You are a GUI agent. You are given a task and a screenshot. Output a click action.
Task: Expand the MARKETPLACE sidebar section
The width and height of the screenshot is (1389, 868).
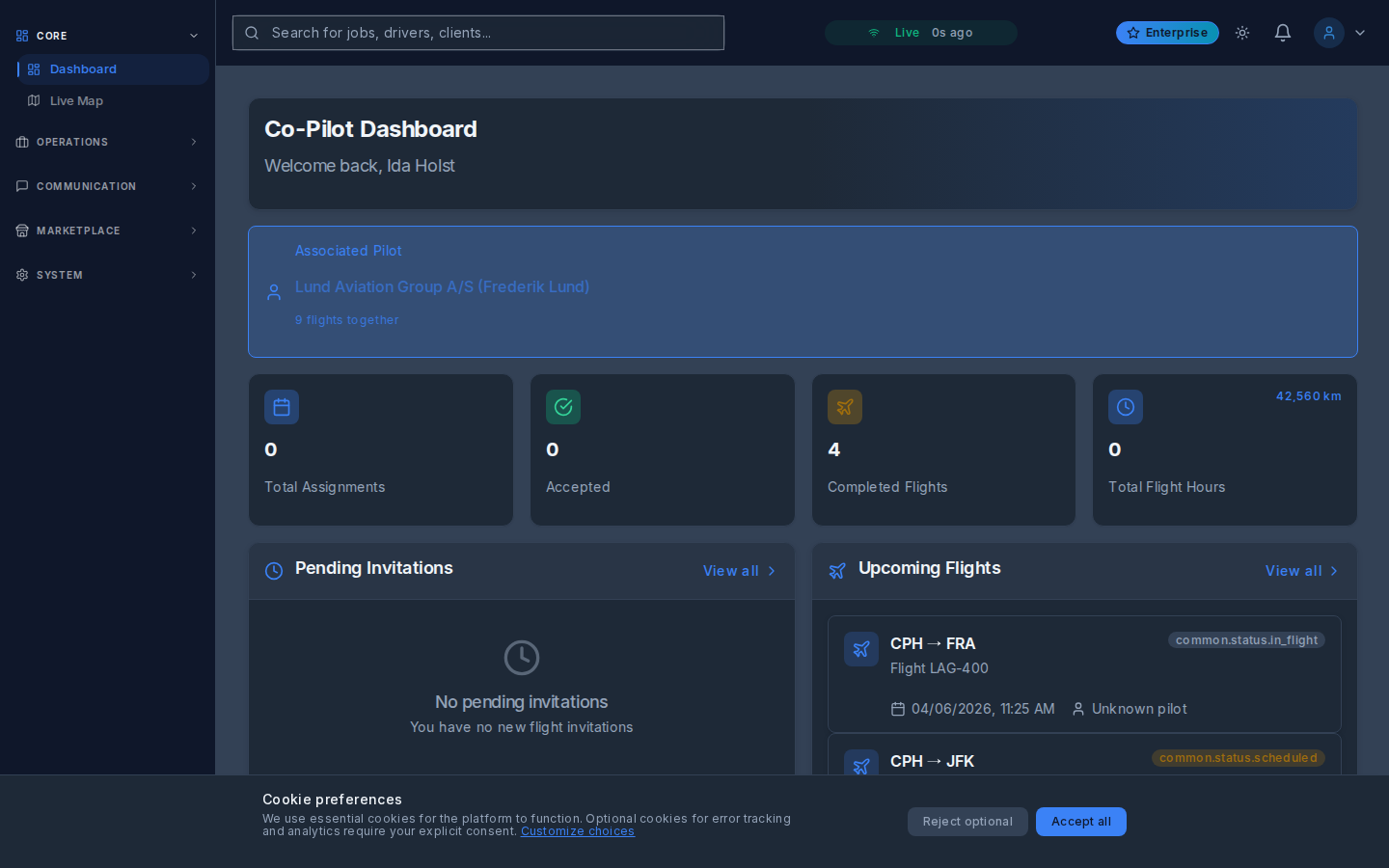pyautogui.click(x=106, y=231)
